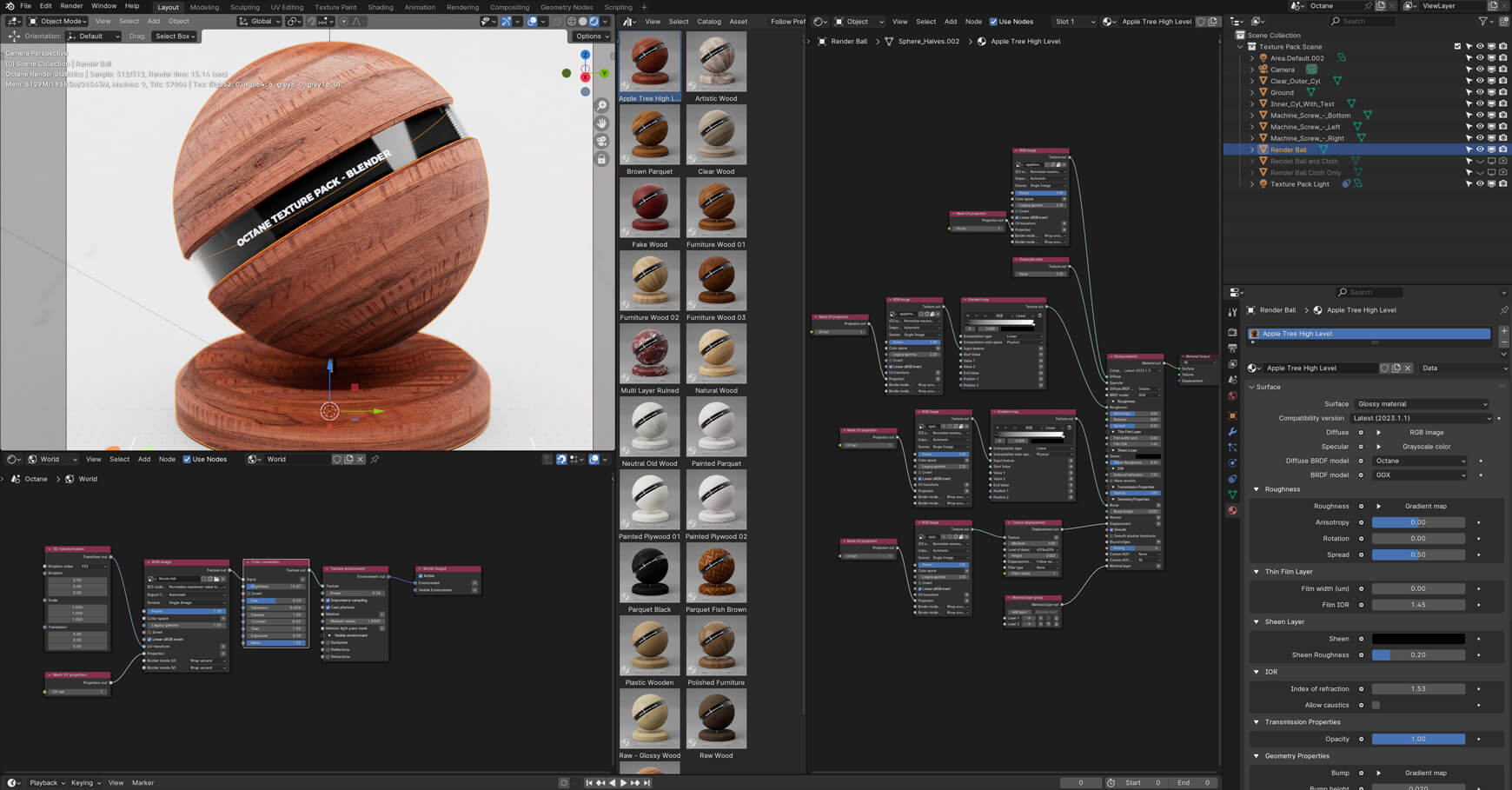Click the outliner filter funnel icon
Image resolution: width=1512 pixels, height=790 pixels.
pyautogui.click(x=1482, y=21)
